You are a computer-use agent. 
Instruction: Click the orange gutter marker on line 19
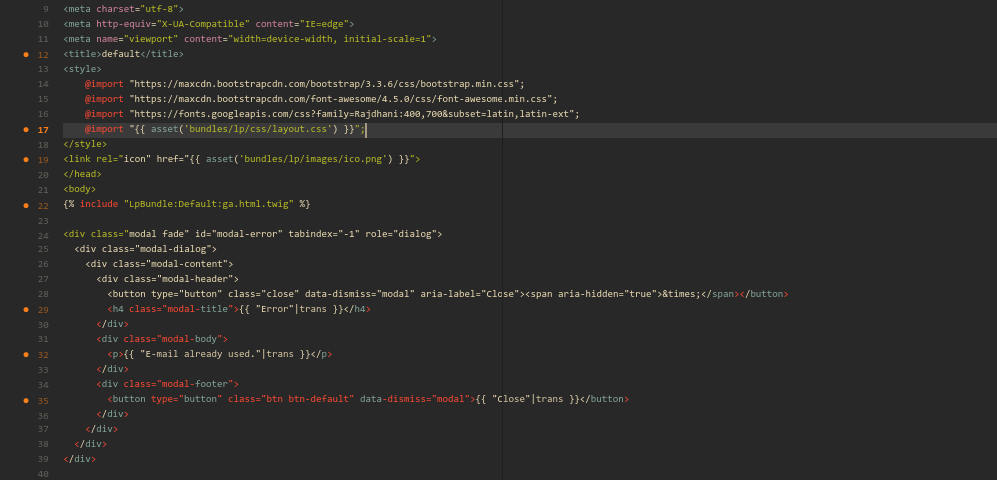[26, 160]
